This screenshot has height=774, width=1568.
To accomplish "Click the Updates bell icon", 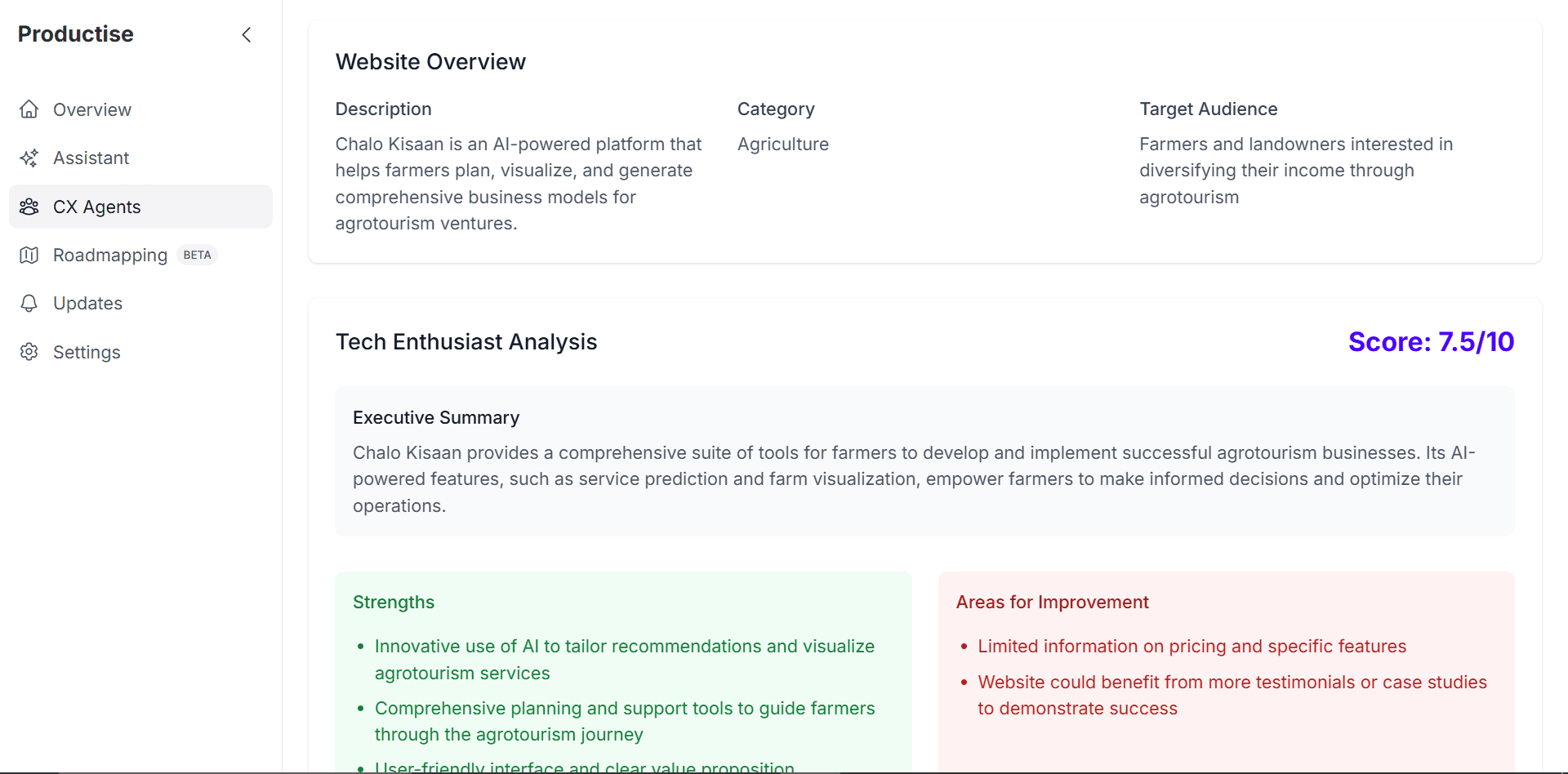I will tap(29, 303).
